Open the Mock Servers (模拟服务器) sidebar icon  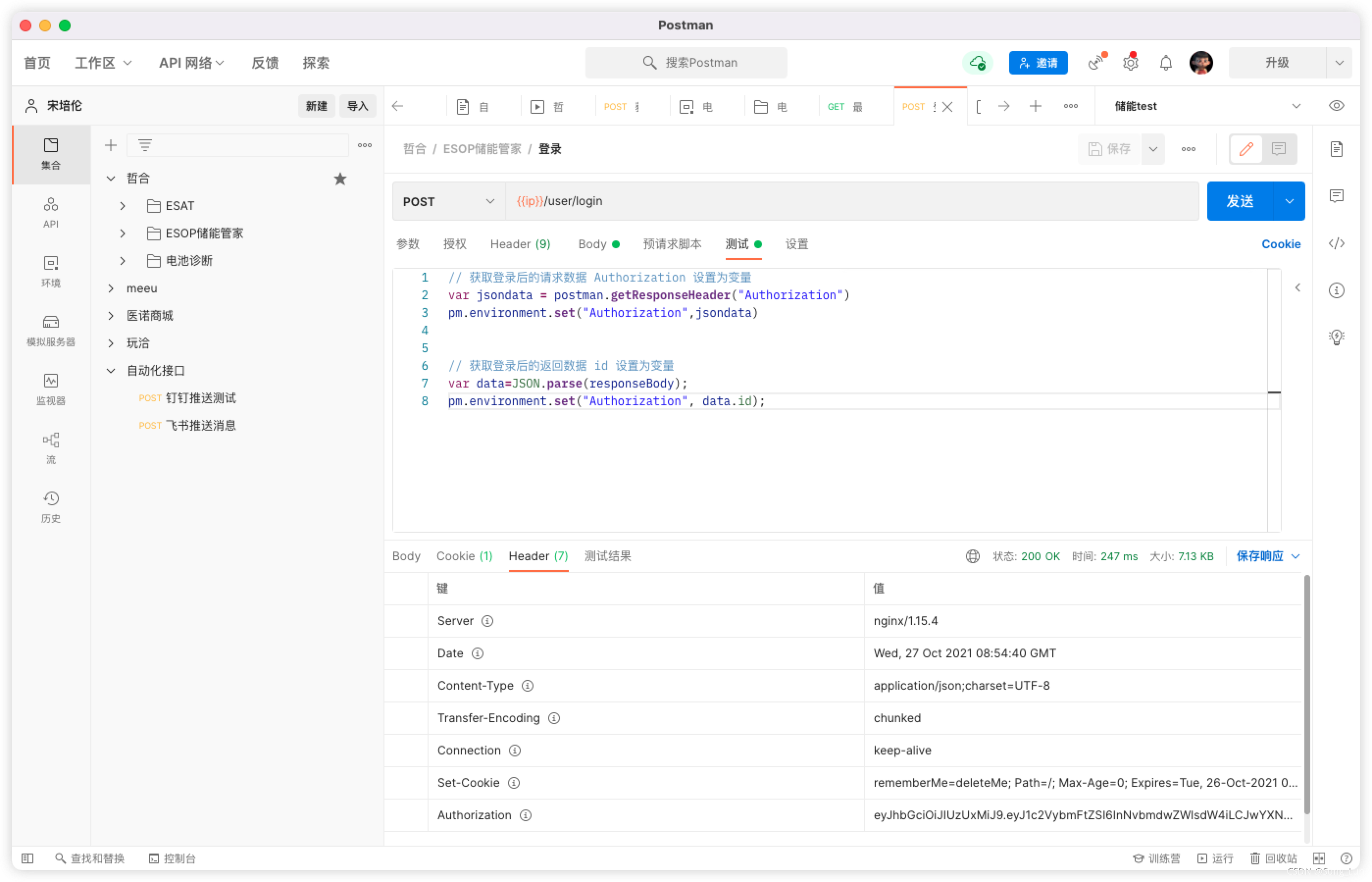tap(51, 329)
